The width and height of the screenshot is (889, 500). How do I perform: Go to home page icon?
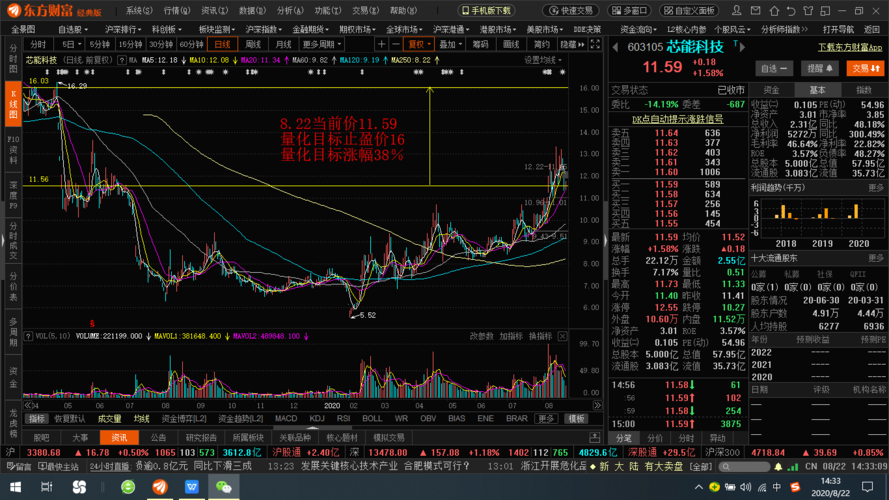point(774,10)
